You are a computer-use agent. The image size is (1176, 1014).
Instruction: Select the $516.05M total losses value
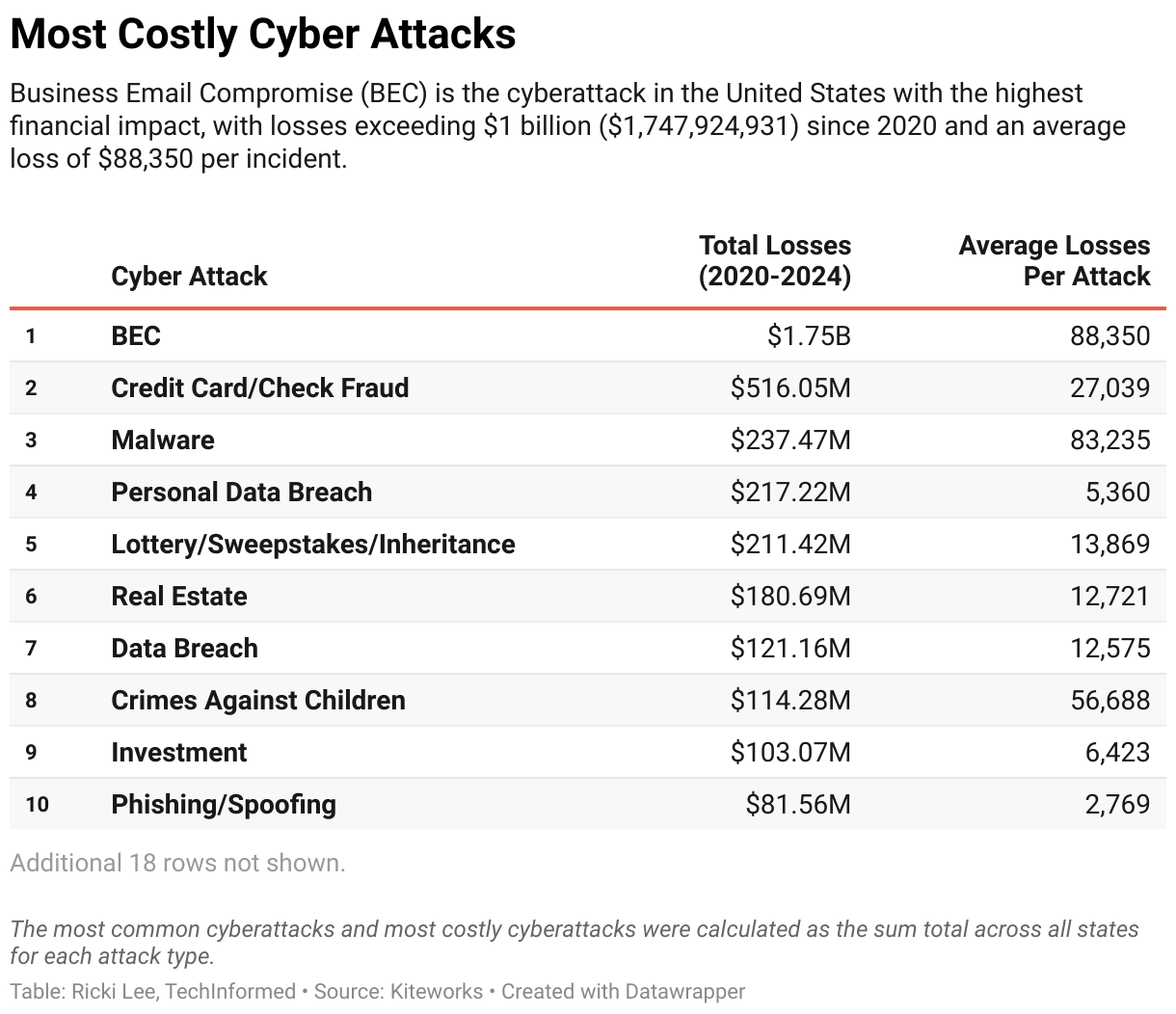[790, 387]
